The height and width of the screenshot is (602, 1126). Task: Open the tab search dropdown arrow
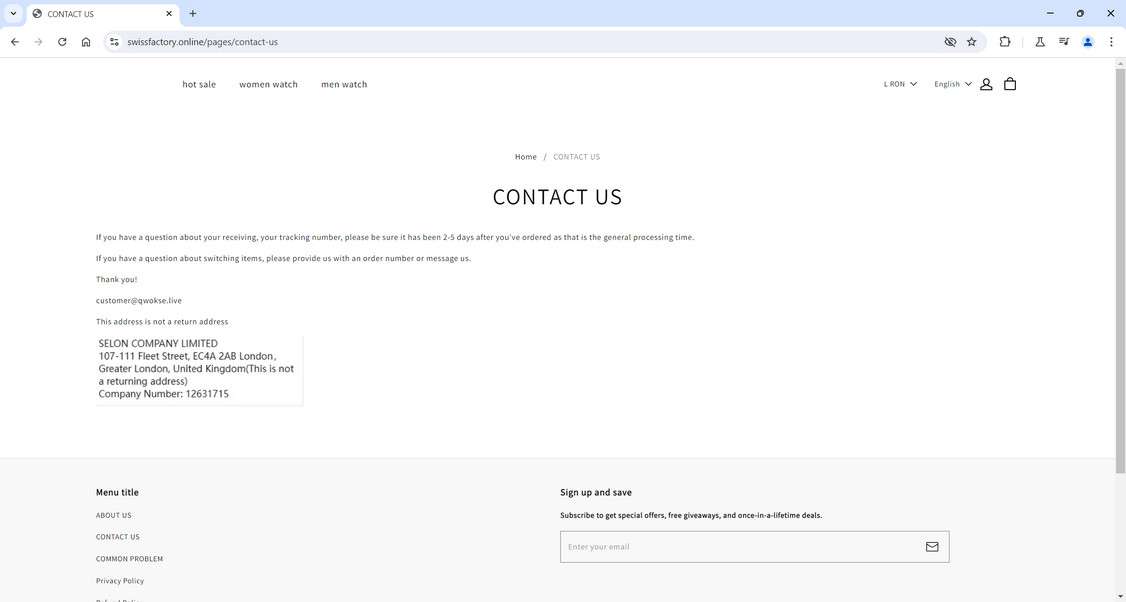coord(13,13)
